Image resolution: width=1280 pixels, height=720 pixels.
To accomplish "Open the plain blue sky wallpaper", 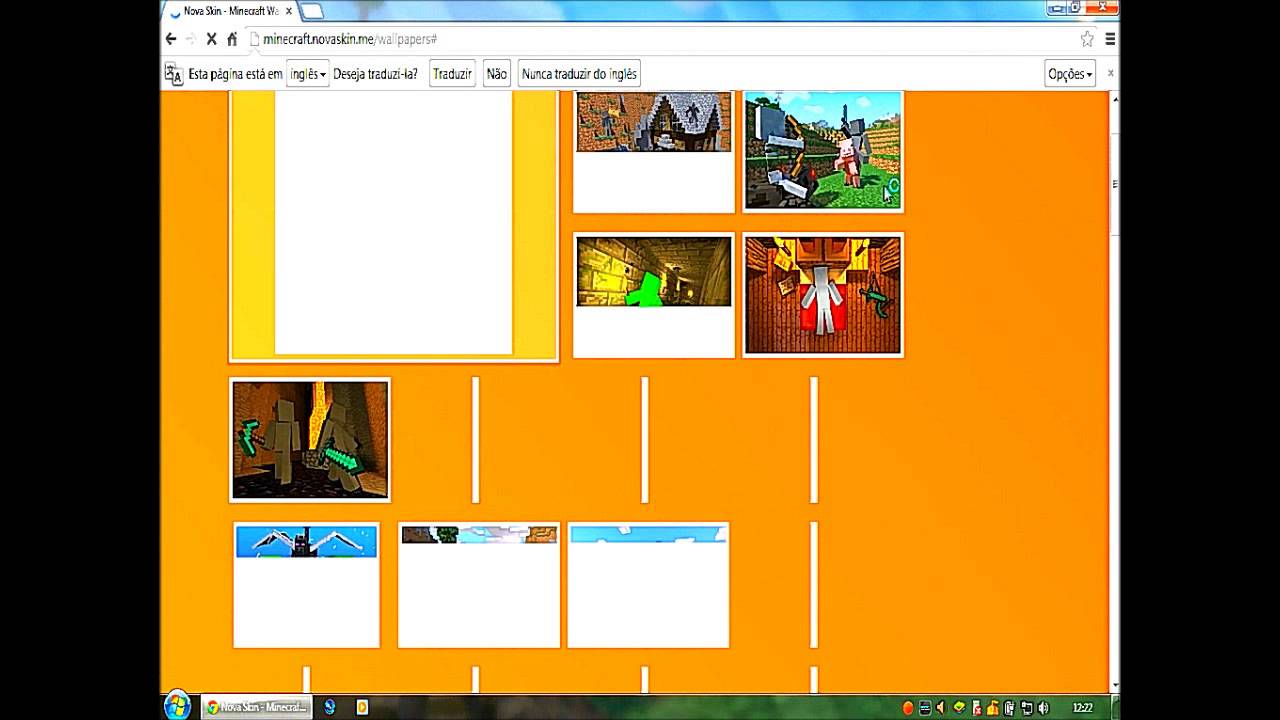I will tap(648, 585).
